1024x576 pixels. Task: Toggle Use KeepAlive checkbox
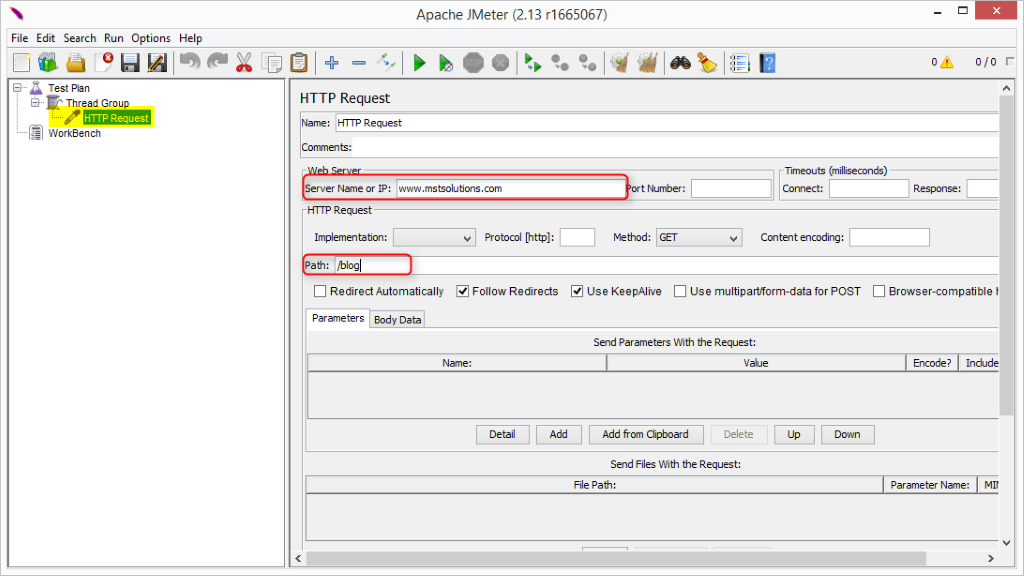(x=577, y=291)
